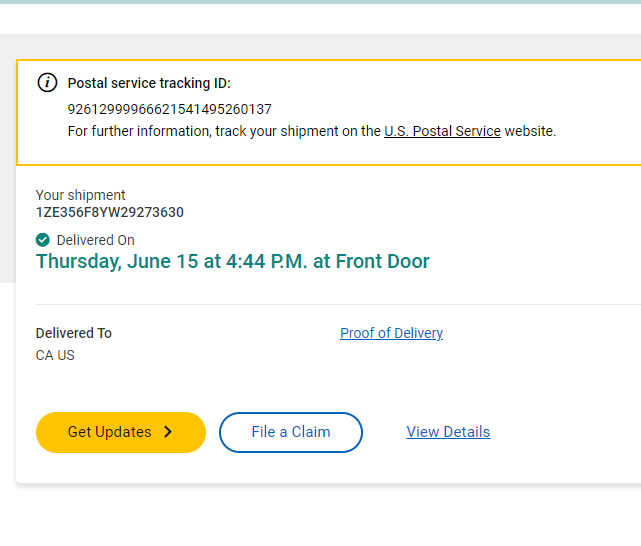
Task: Click the horizontal divider above Delivered To
Action: pos(338,304)
